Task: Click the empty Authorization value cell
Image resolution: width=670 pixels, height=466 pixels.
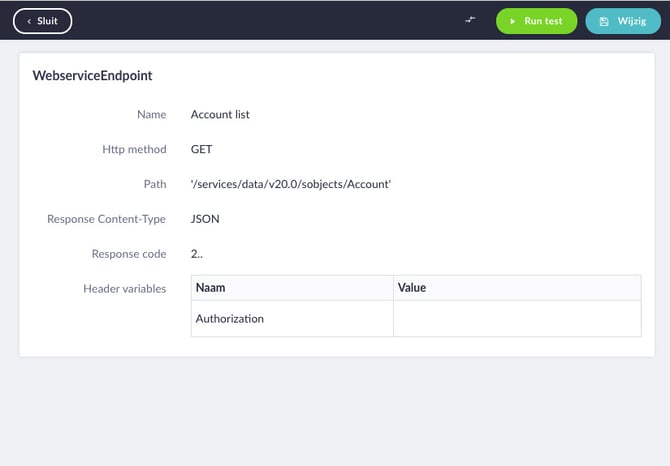Action: click(516, 318)
